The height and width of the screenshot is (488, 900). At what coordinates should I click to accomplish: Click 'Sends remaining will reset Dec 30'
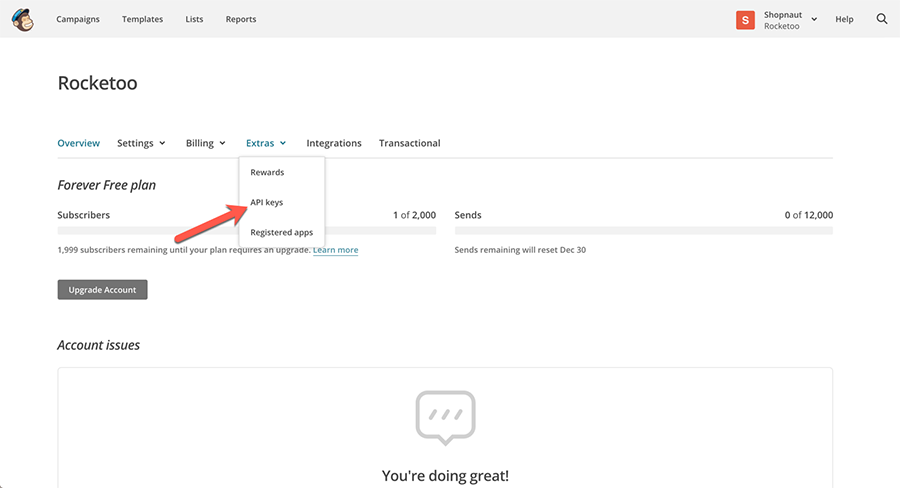point(520,250)
